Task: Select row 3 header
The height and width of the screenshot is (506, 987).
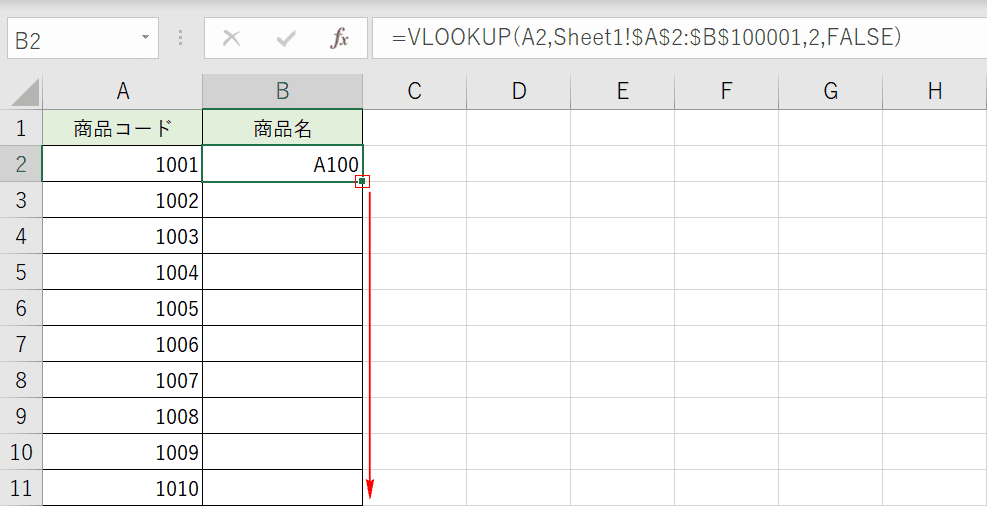Action: point(21,200)
